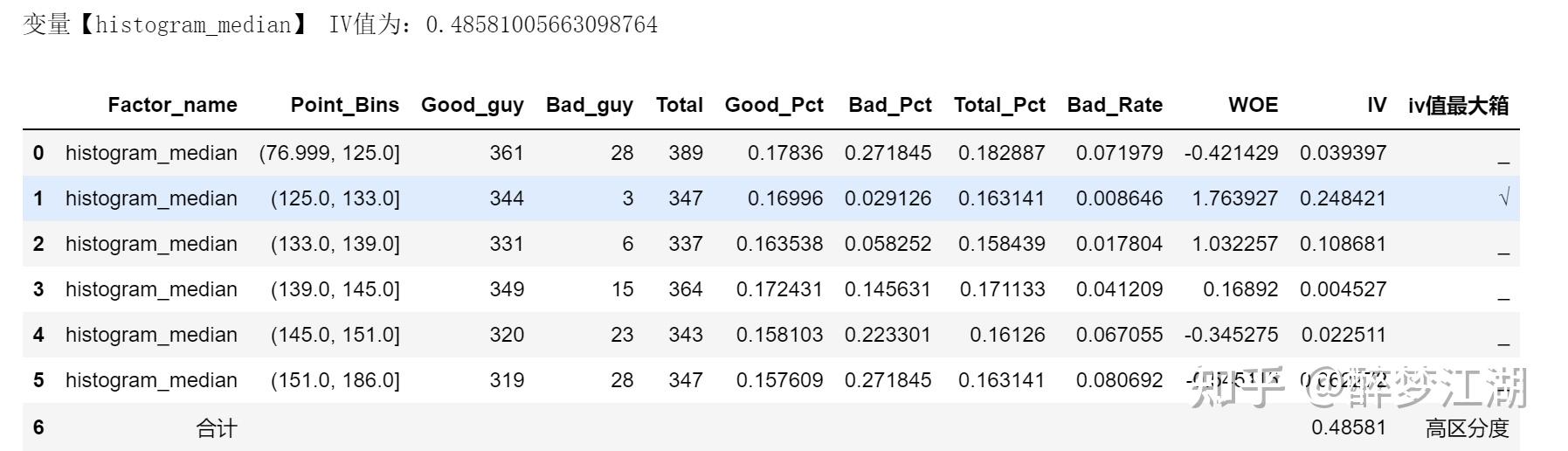Select the Good_guy column header
1568x451 pixels.
tap(472, 106)
